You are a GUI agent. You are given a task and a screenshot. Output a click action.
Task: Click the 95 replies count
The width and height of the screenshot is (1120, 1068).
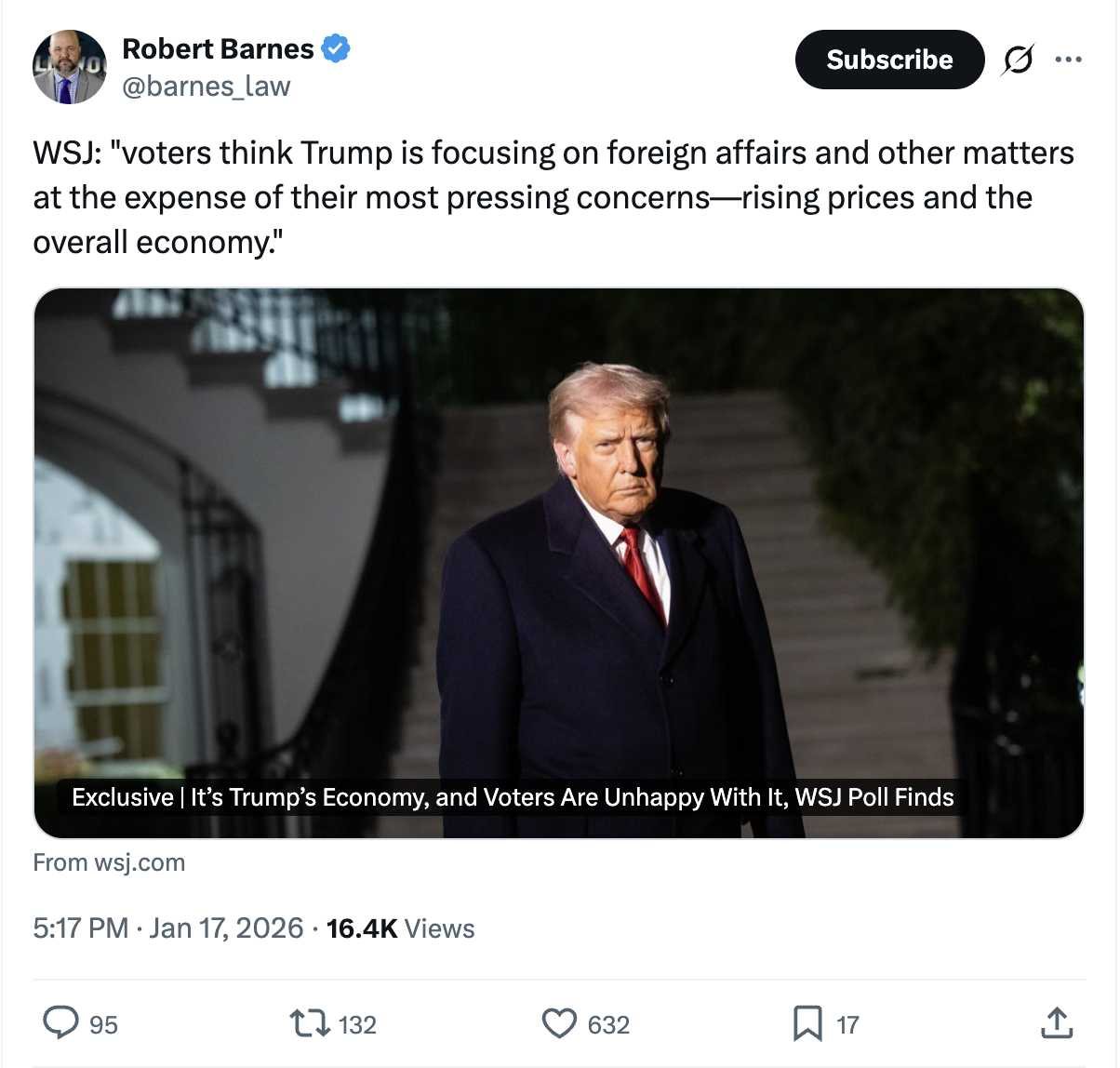click(x=103, y=1024)
